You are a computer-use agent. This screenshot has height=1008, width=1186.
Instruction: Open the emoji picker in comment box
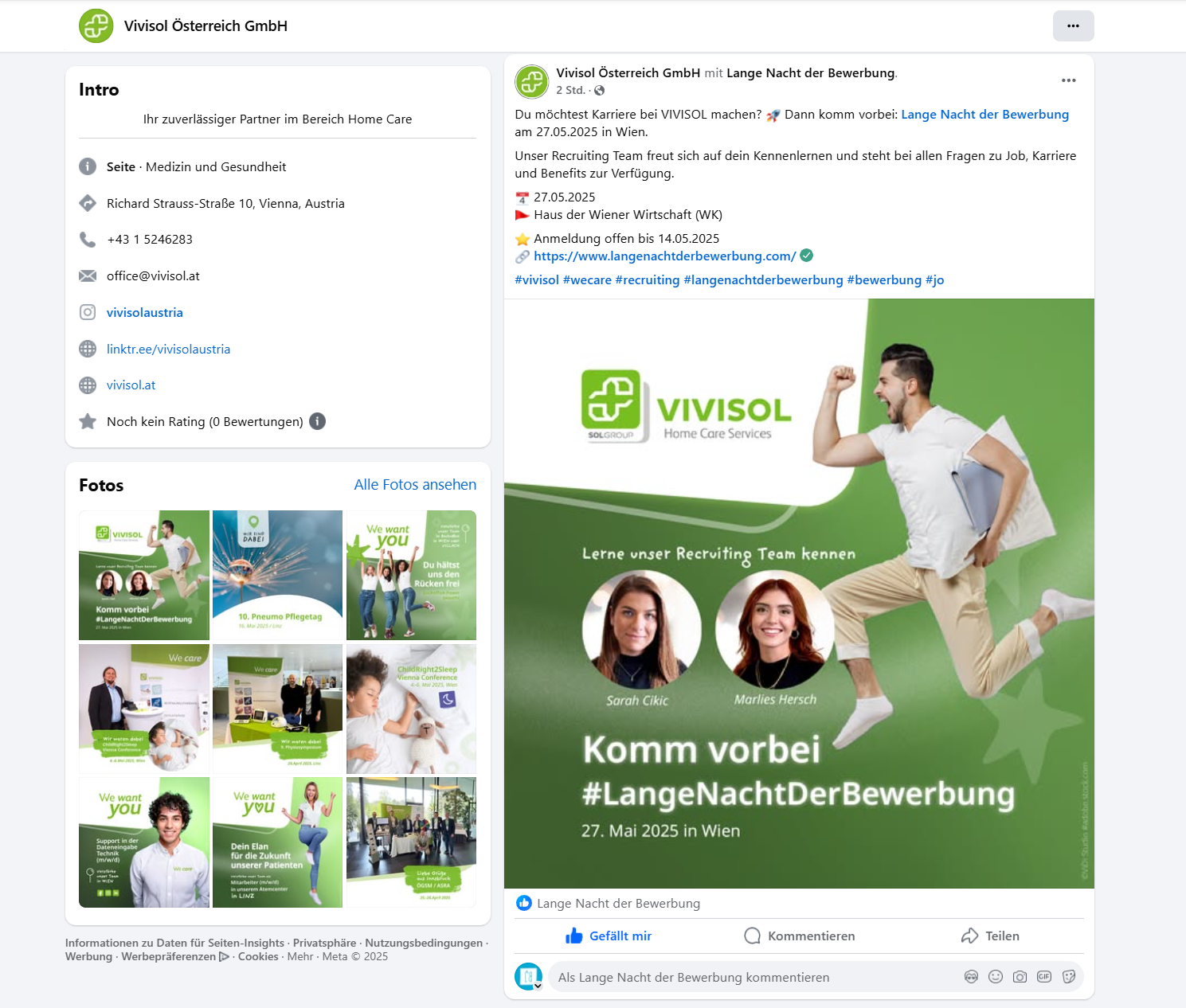pyautogui.click(x=995, y=977)
